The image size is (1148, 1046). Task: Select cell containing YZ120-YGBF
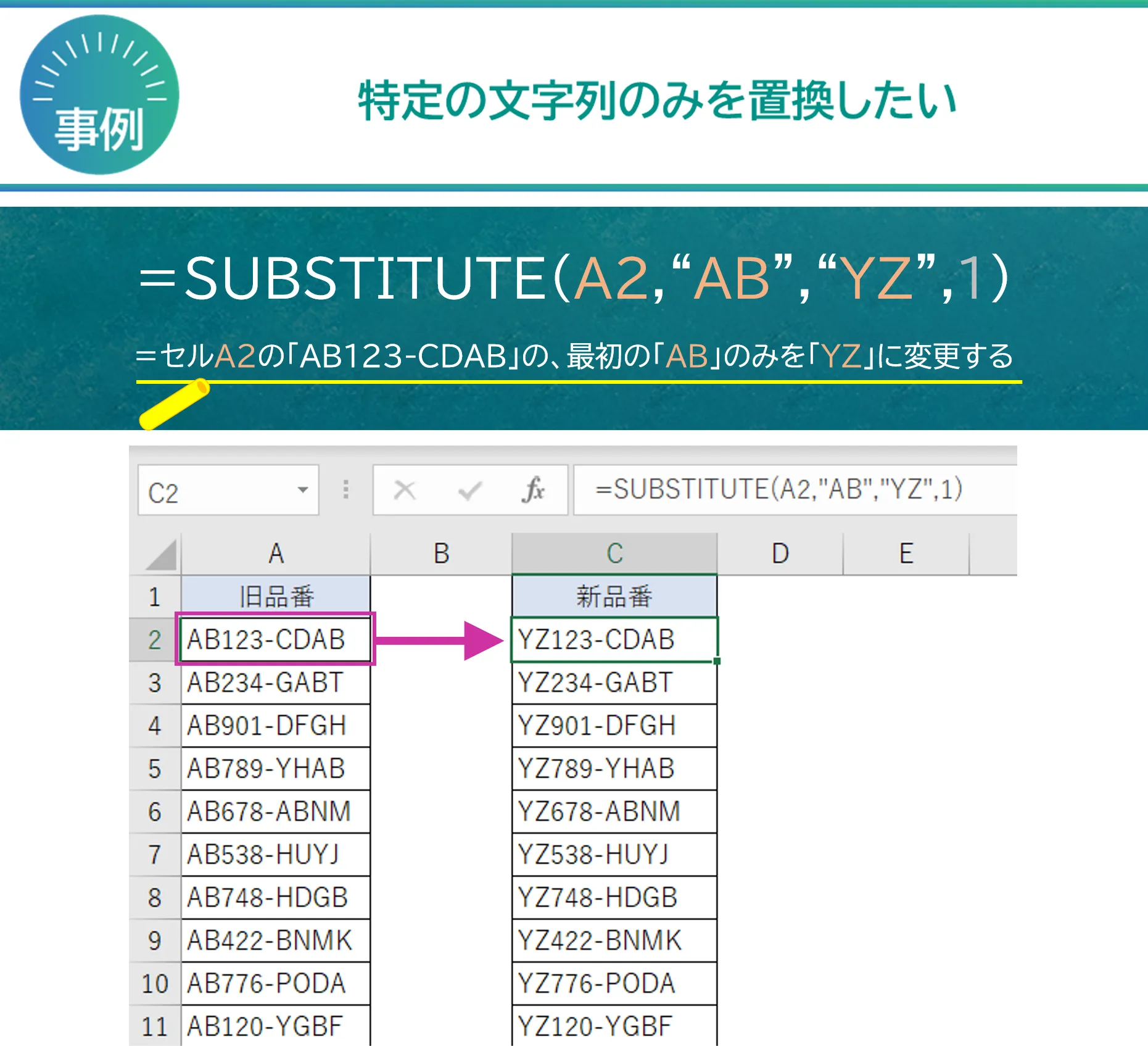coord(614,1026)
